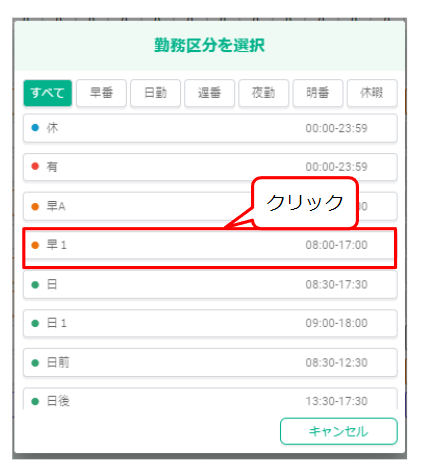Click the orange dot beside 早1
The height and width of the screenshot is (472, 421).
coord(35,245)
